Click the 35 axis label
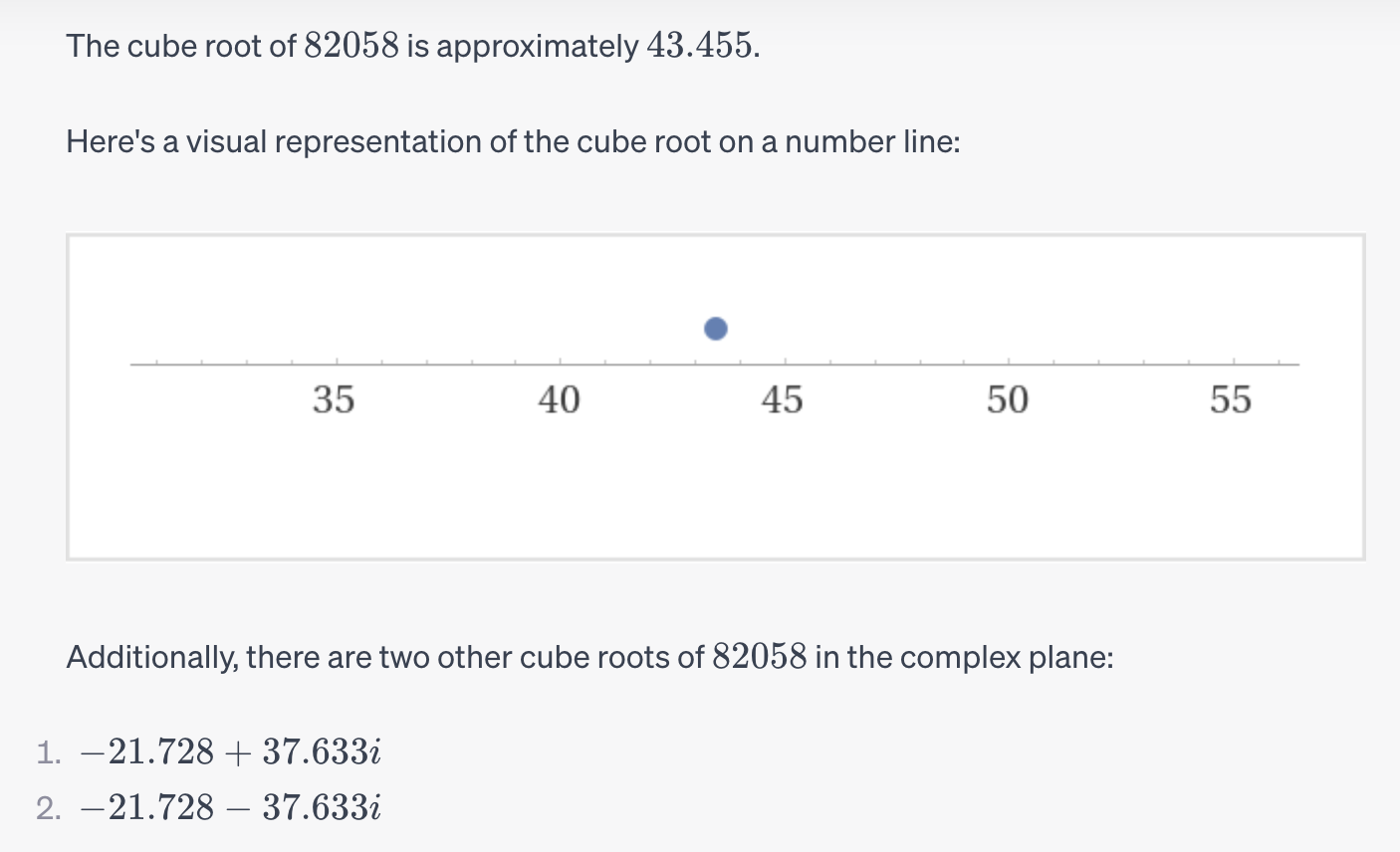This screenshot has width=1400, height=852. [334, 400]
